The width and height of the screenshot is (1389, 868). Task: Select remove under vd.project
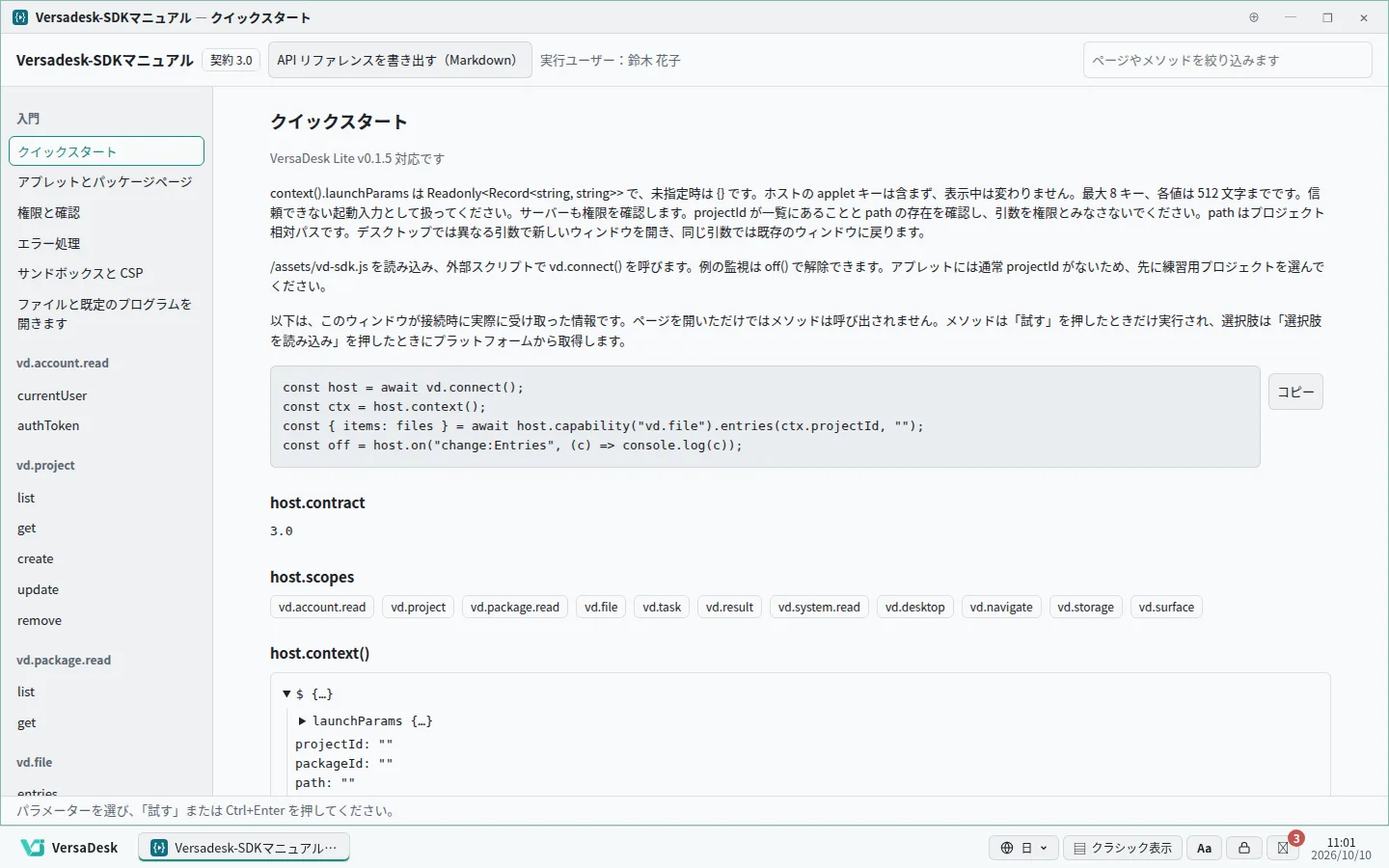pos(106,620)
